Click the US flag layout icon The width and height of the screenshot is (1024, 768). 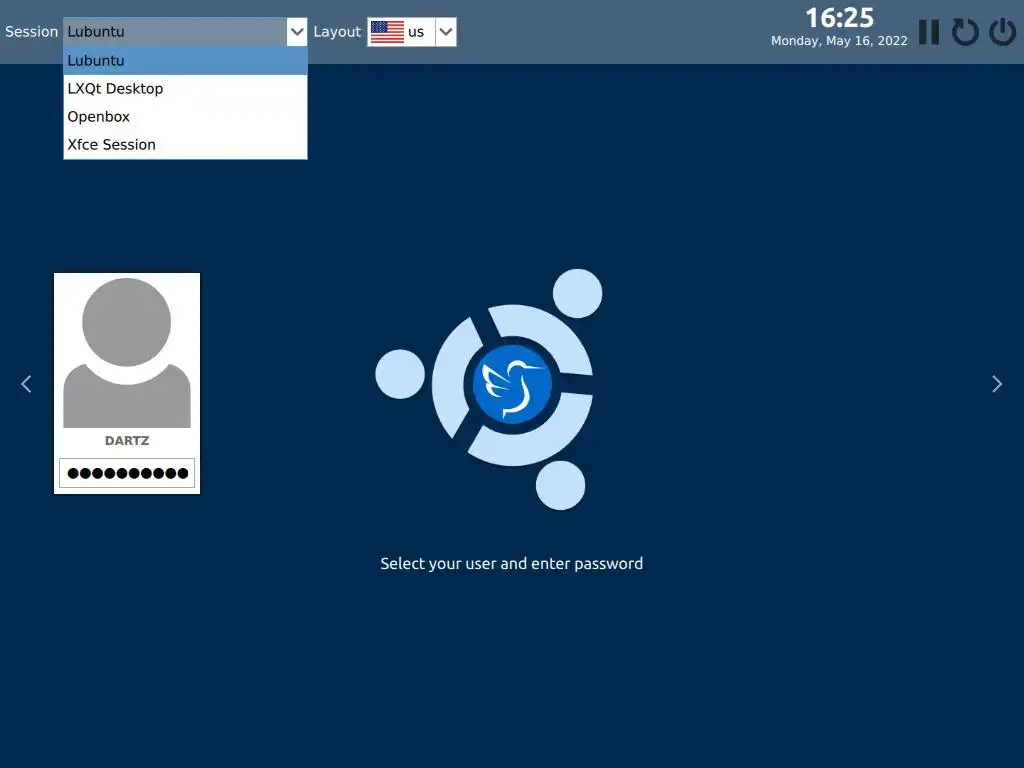click(x=387, y=32)
